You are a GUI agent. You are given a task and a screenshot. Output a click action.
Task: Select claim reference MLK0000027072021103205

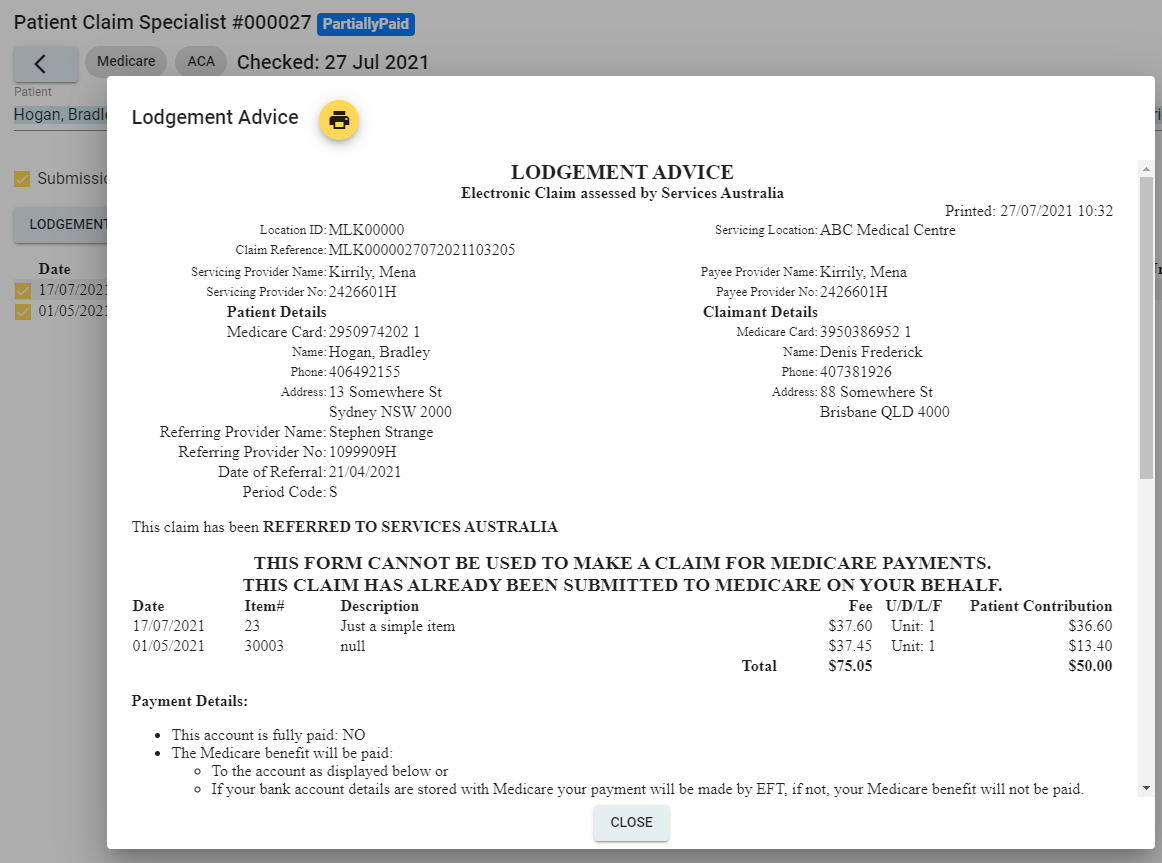click(422, 250)
